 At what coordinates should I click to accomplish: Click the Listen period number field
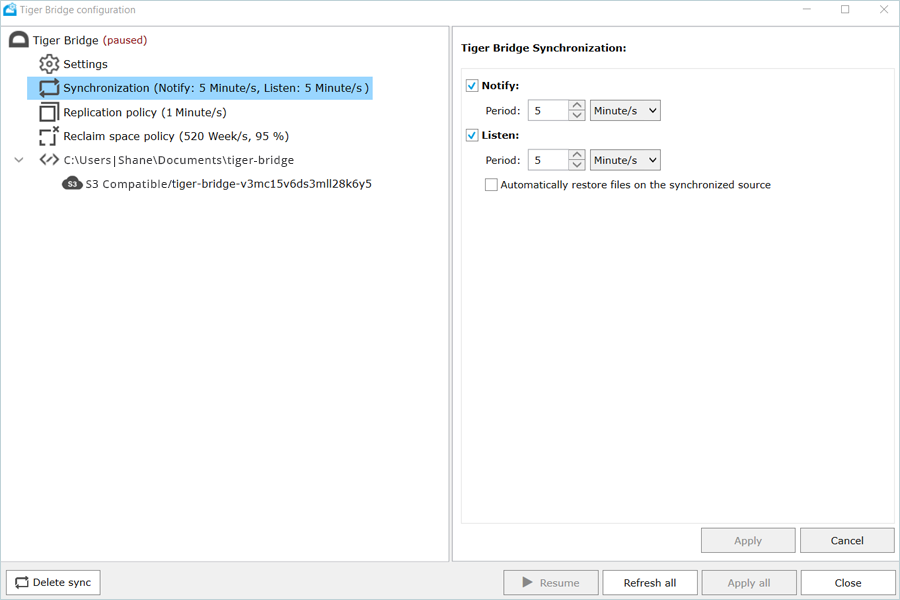547,160
